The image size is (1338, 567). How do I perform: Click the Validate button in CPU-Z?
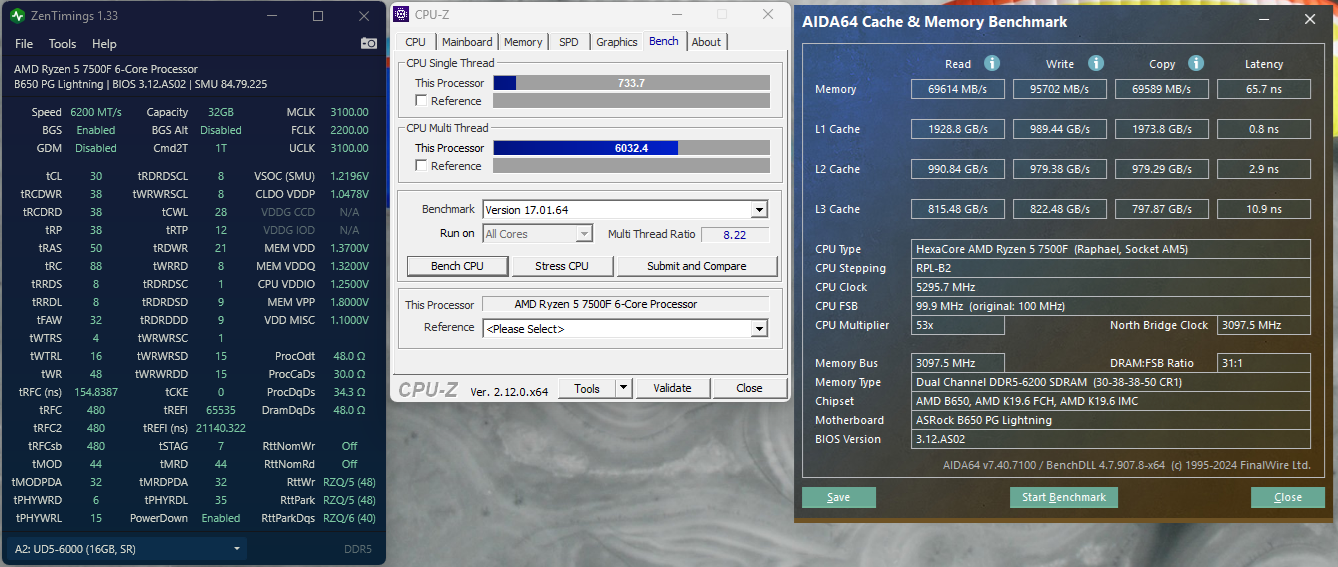tap(672, 388)
